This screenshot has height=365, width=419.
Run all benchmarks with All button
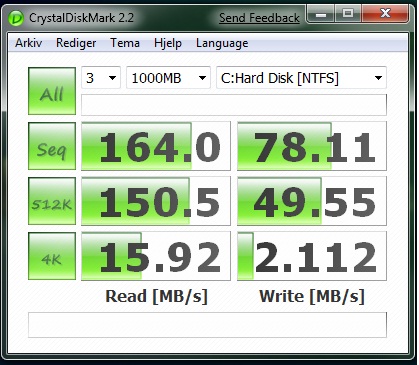pos(52,91)
